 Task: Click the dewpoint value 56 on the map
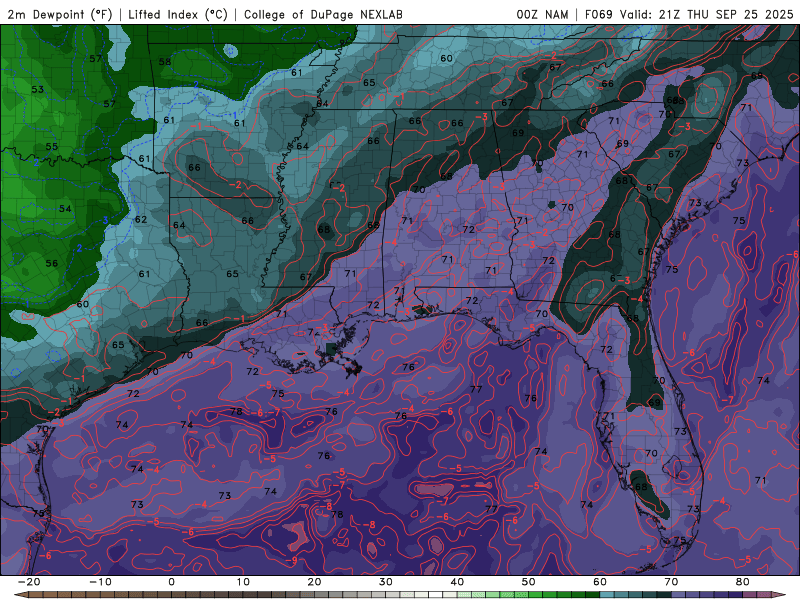pyautogui.click(x=52, y=263)
